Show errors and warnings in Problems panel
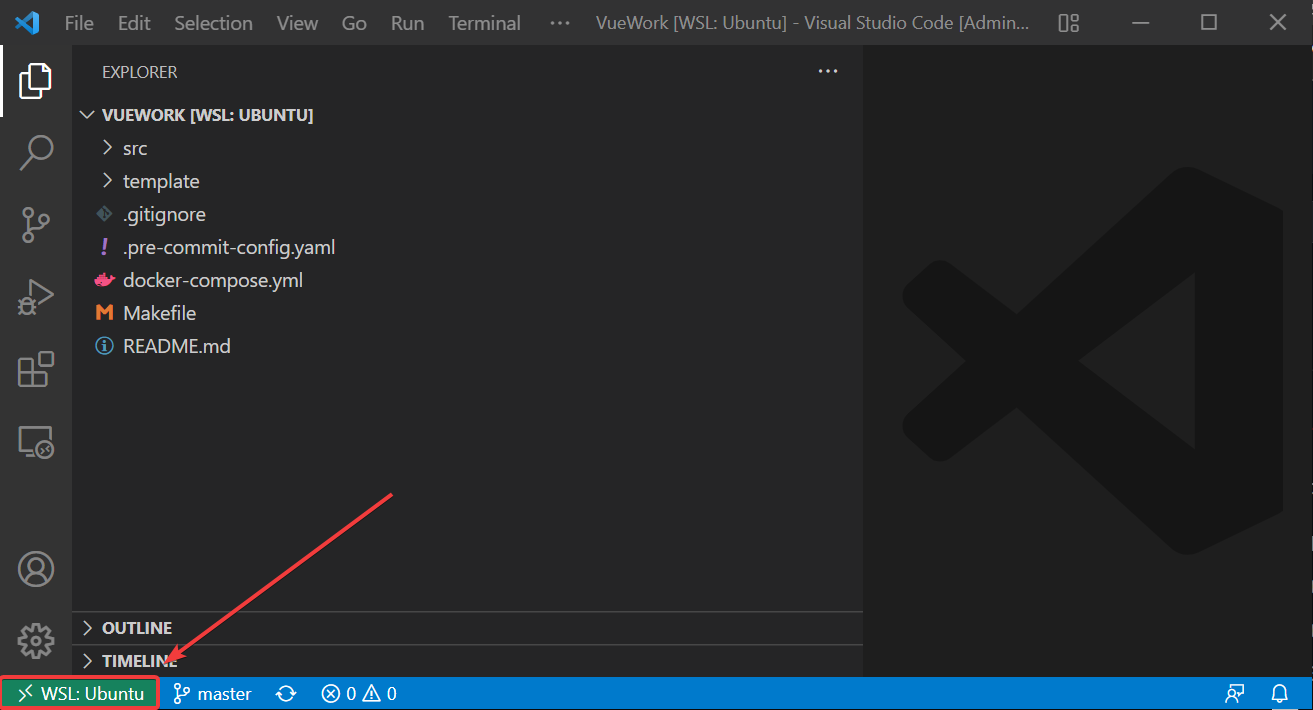The image size is (1313, 710). (360, 693)
